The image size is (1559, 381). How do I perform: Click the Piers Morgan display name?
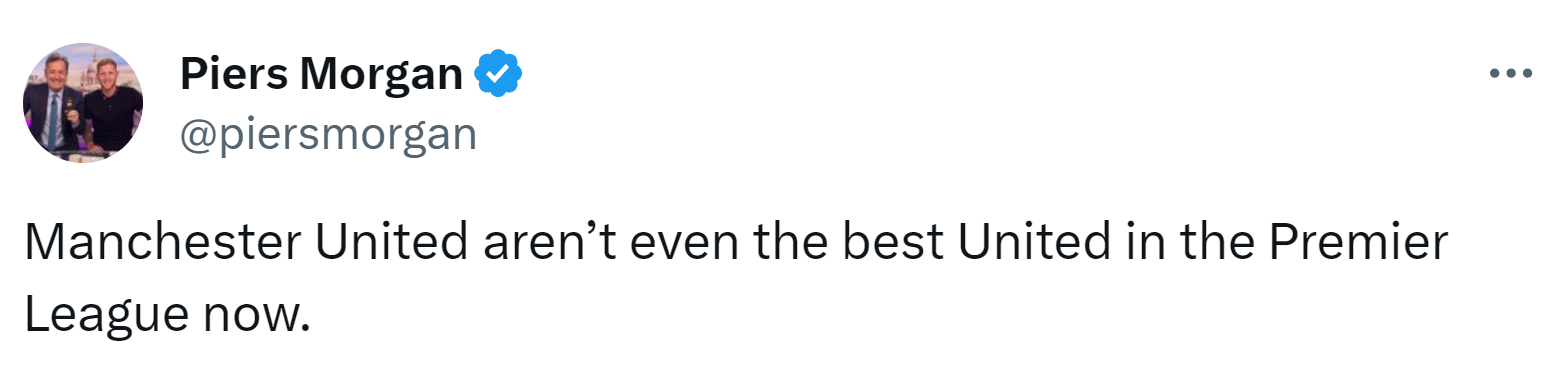click(321, 74)
